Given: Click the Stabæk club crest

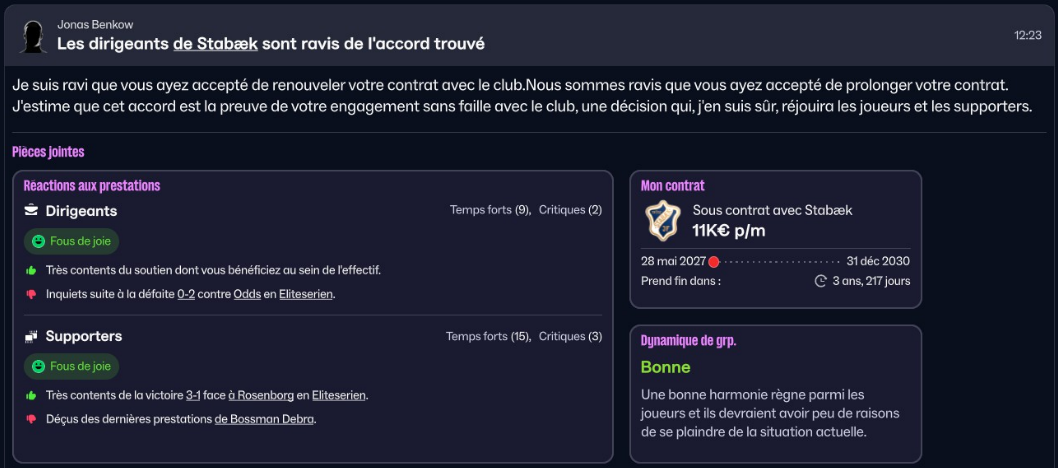Looking at the screenshot, I should [662, 220].
